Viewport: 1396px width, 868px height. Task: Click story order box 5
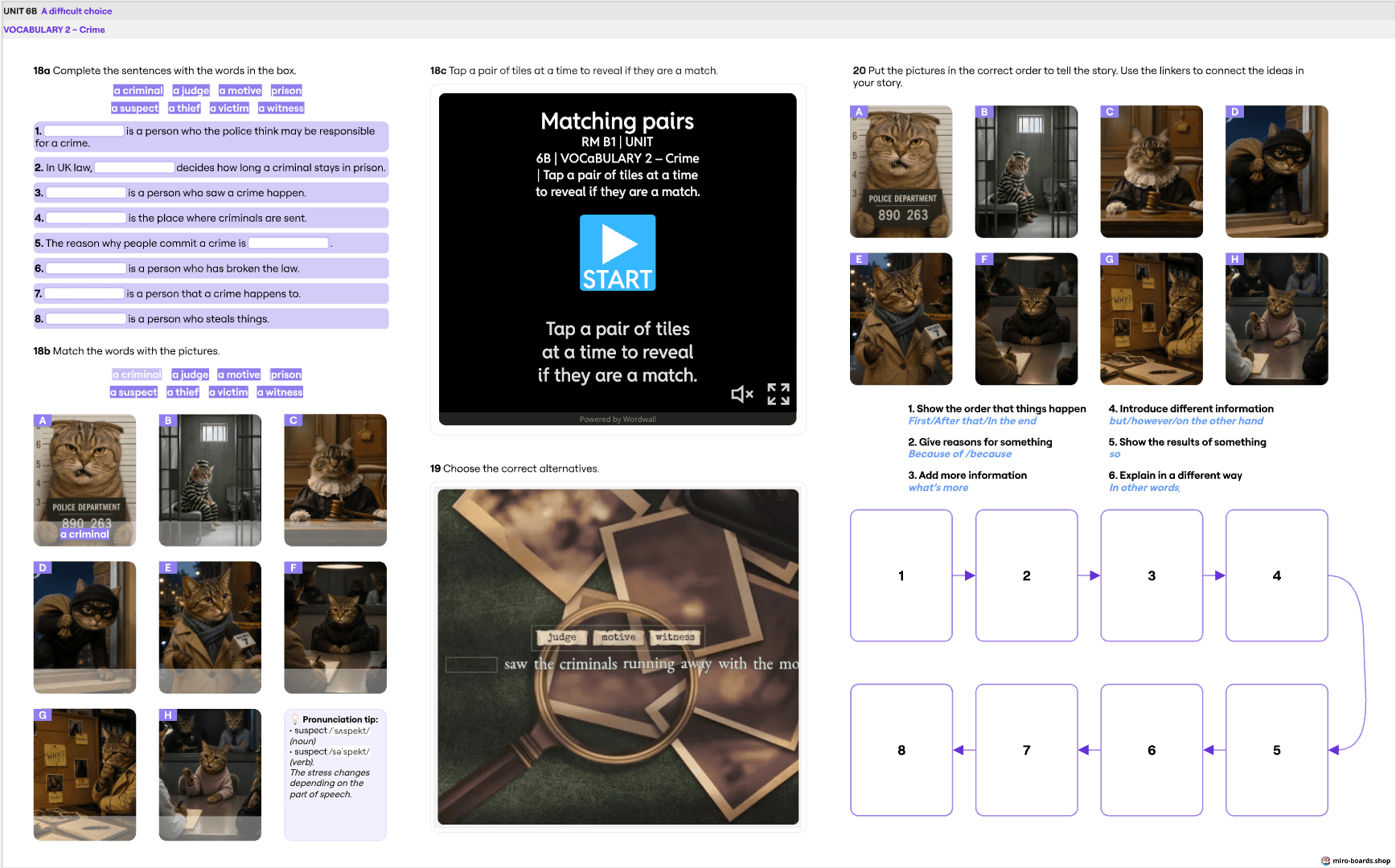pyautogui.click(x=1277, y=750)
